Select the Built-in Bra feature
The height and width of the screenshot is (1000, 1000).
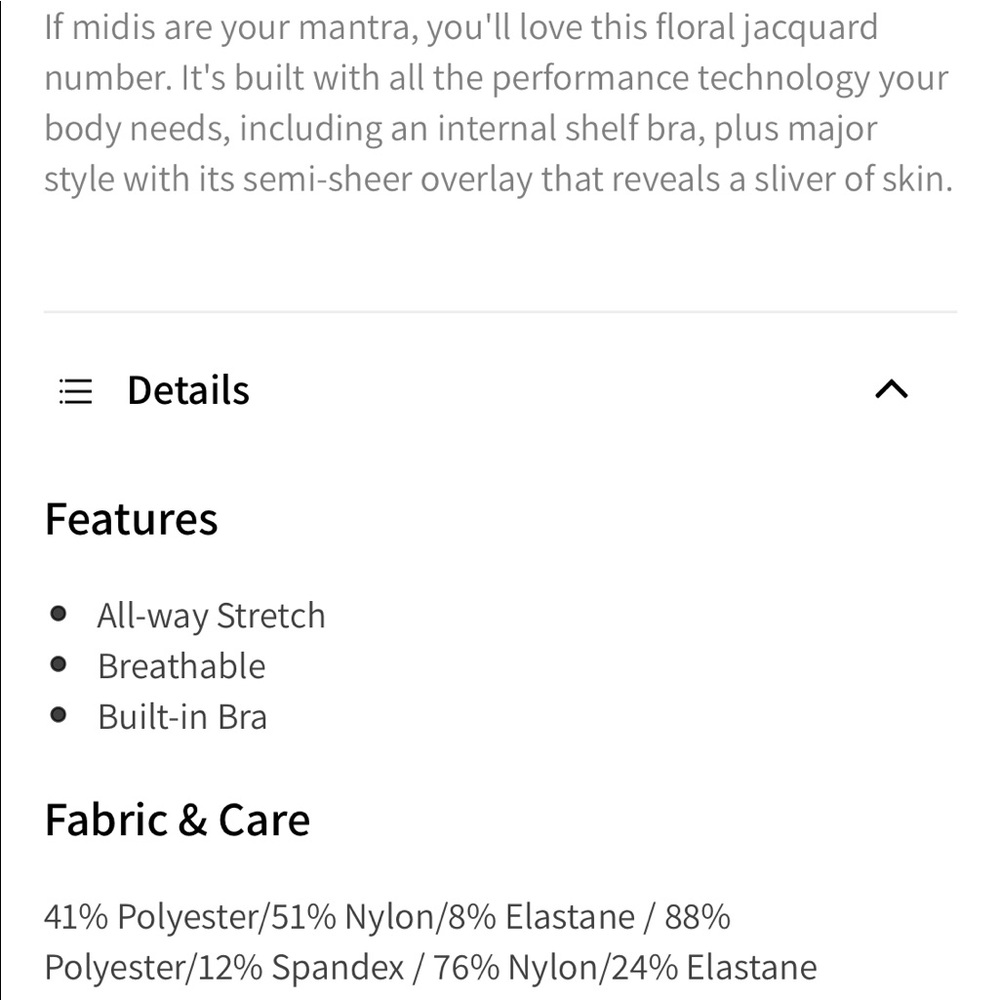180,715
